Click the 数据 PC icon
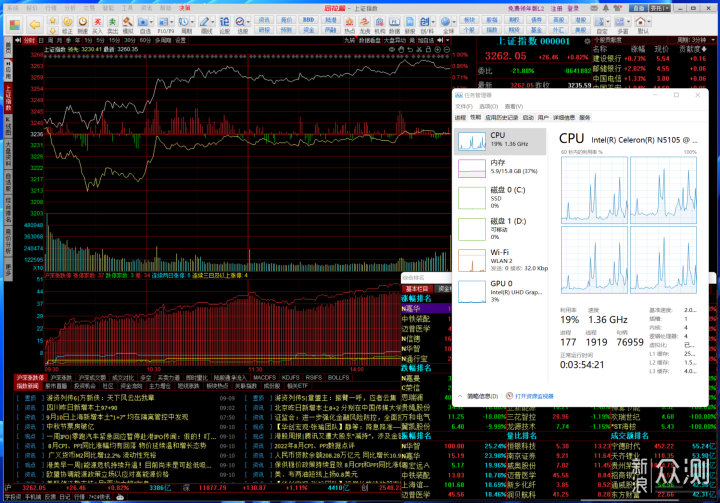720x503 pixels. (x=394, y=22)
